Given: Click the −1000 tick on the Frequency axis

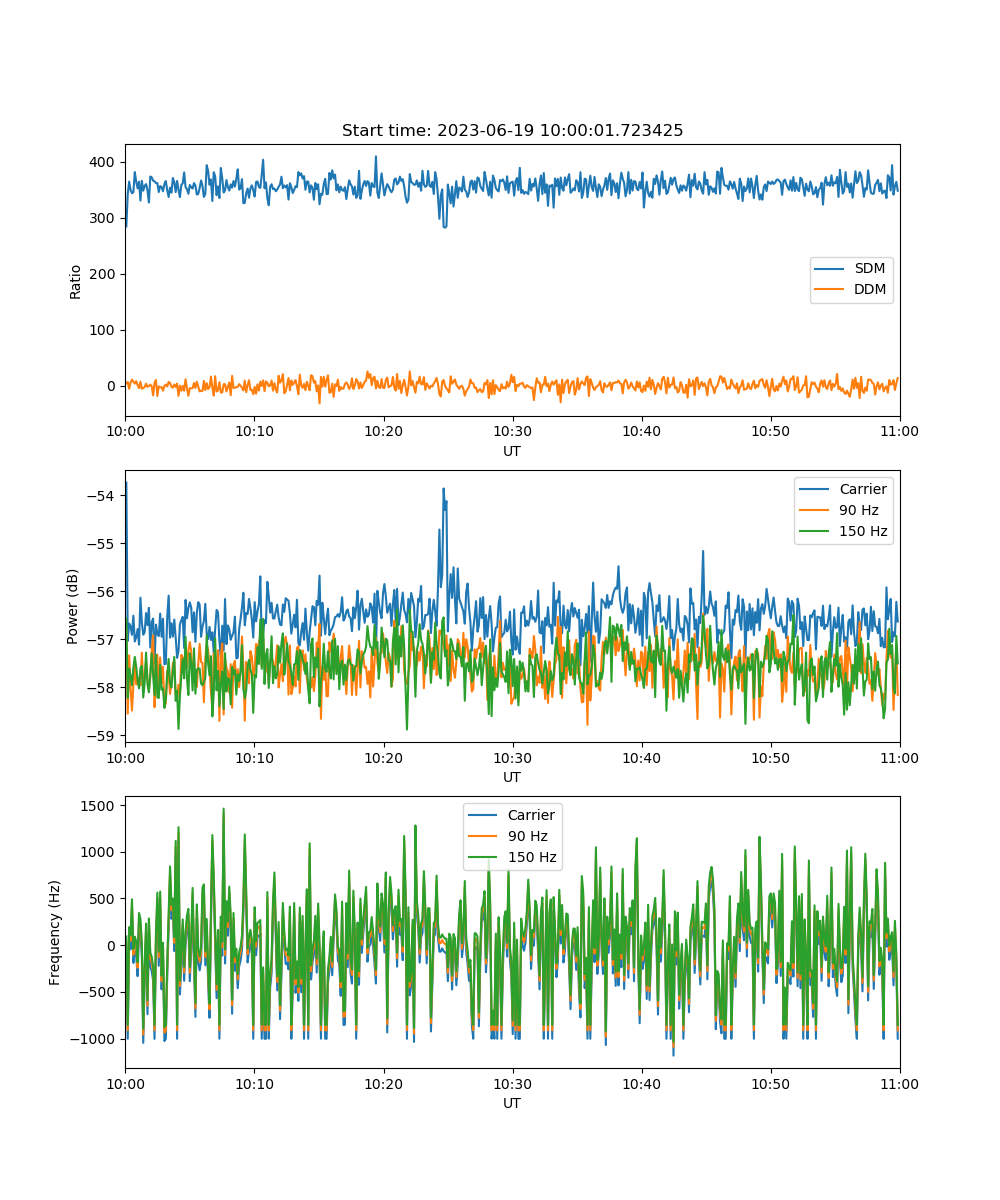Looking at the screenshot, I should [x=94, y=1039].
